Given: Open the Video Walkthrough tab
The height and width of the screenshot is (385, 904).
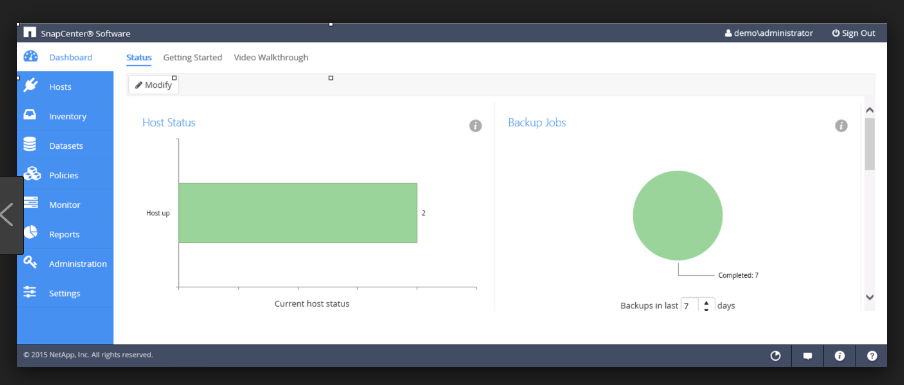Looking at the screenshot, I should (x=271, y=58).
